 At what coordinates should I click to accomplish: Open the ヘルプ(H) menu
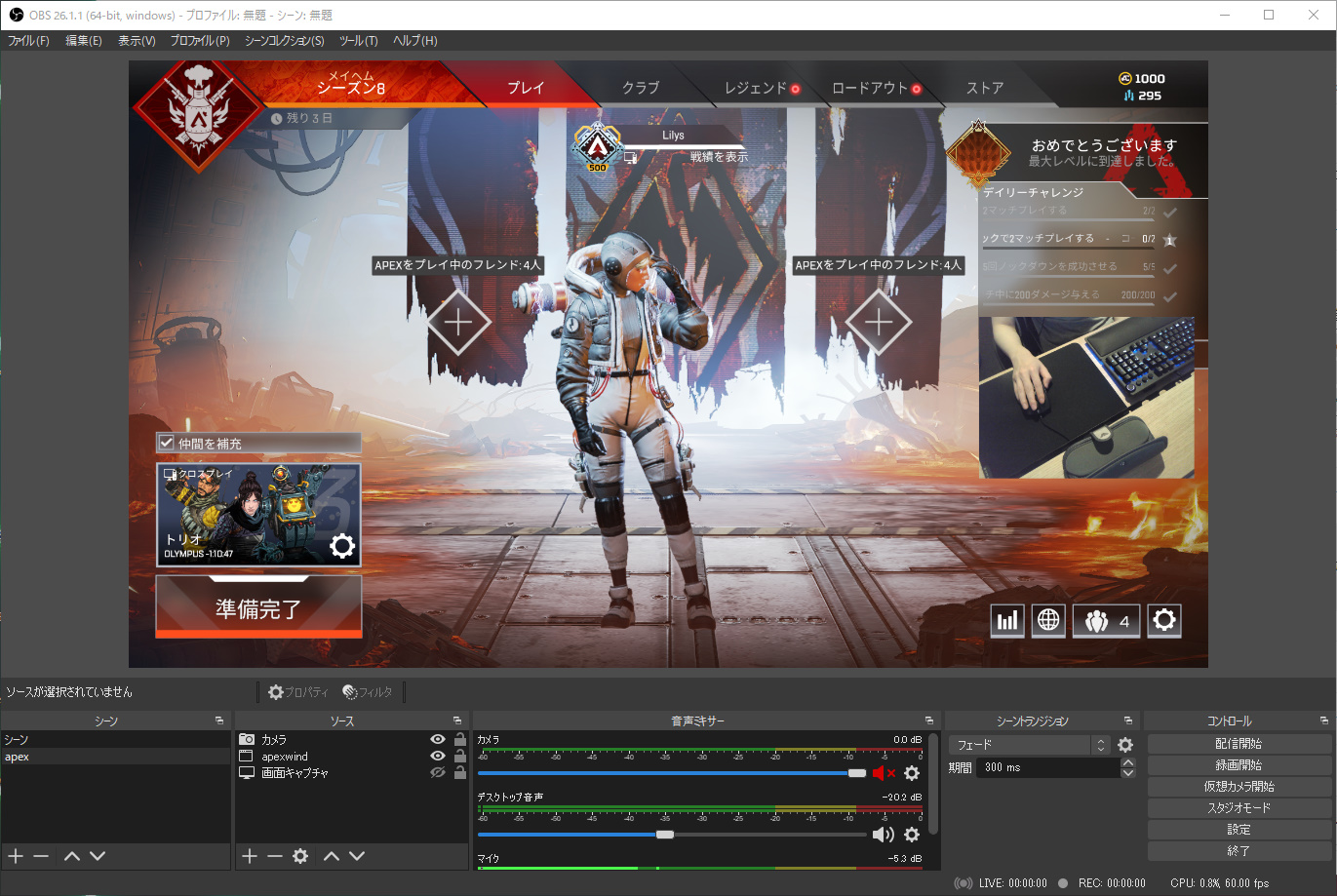click(x=415, y=41)
